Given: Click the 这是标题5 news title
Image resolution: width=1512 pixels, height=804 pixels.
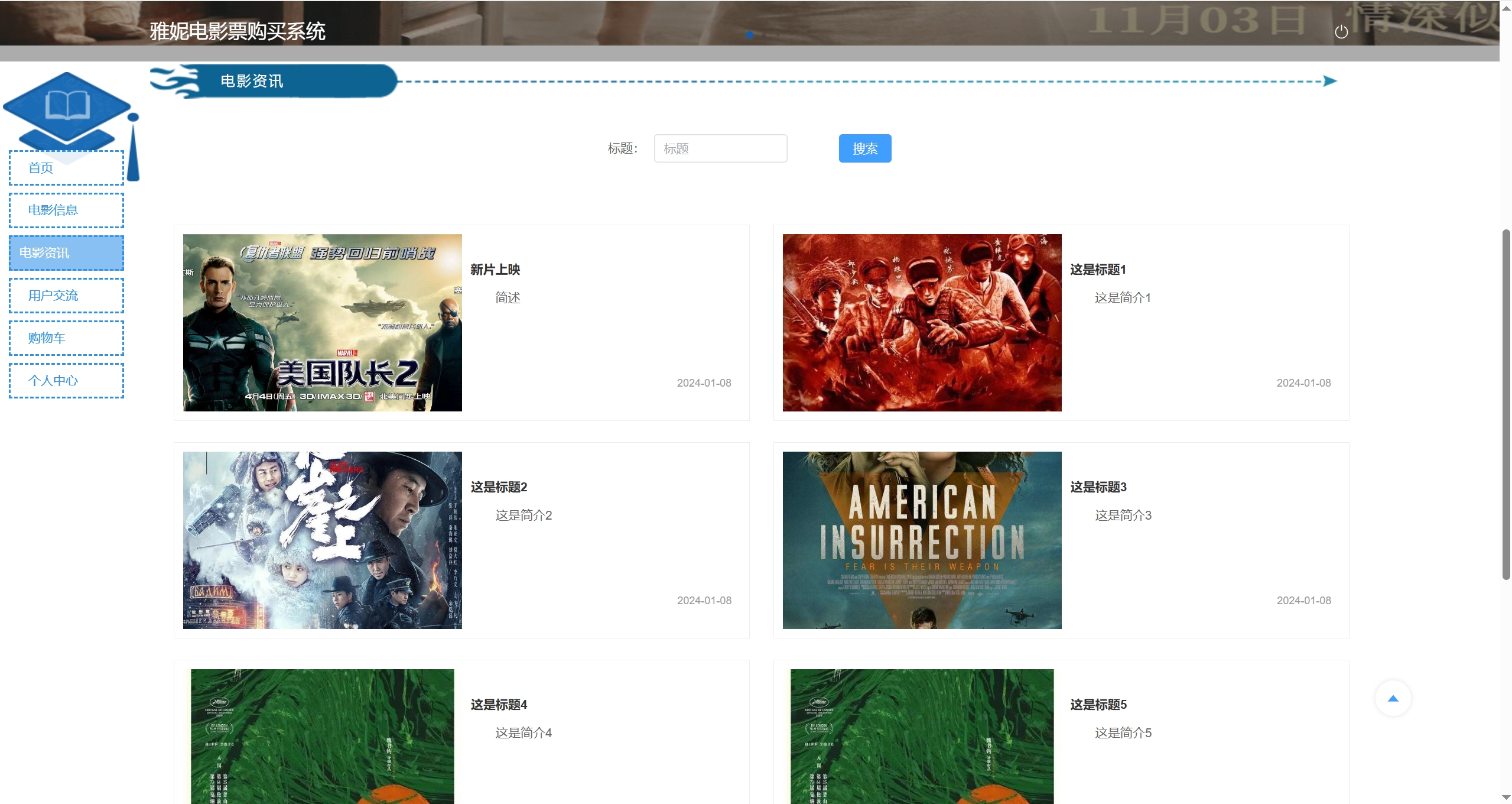Looking at the screenshot, I should [1098, 705].
